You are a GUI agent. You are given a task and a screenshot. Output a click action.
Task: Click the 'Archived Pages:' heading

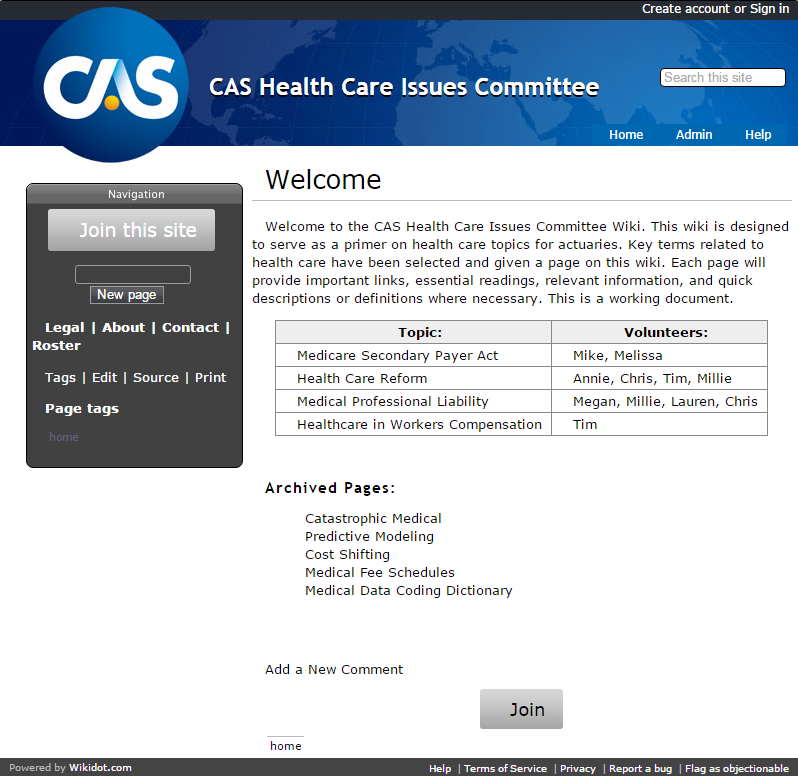(x=330, y=488)
